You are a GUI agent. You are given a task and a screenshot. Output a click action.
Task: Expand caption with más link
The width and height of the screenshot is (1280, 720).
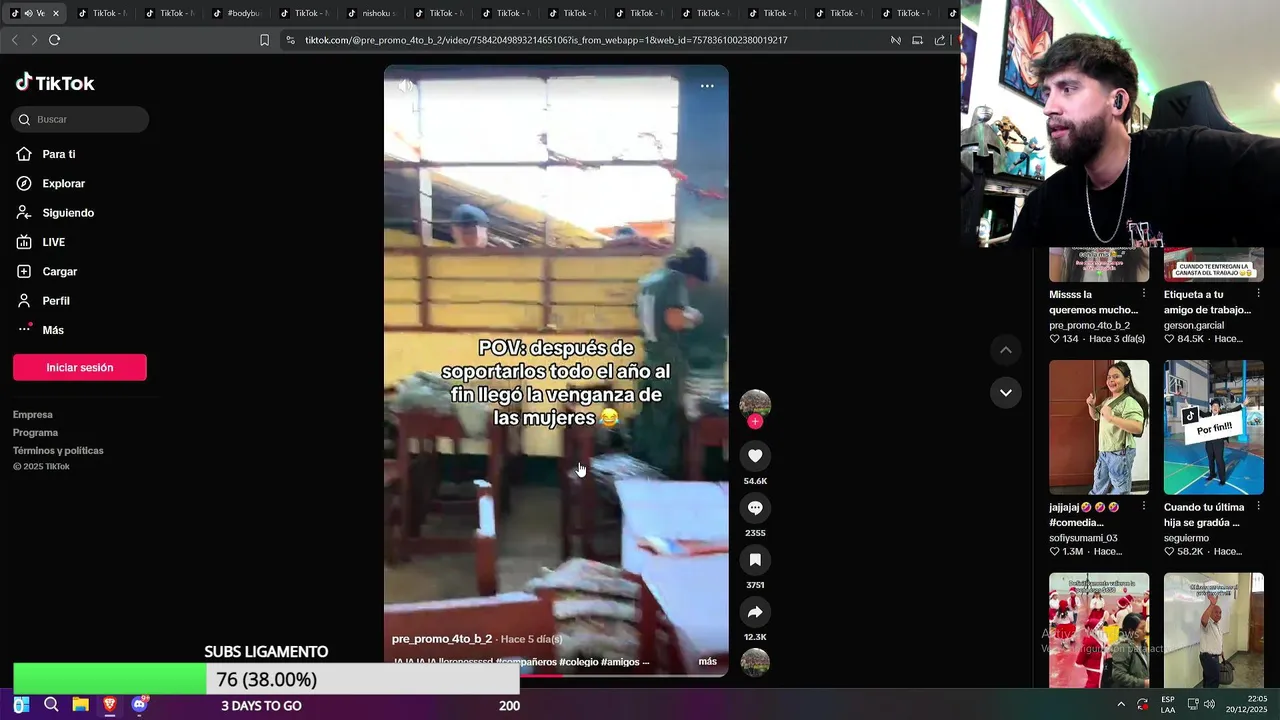pos(707,662)
